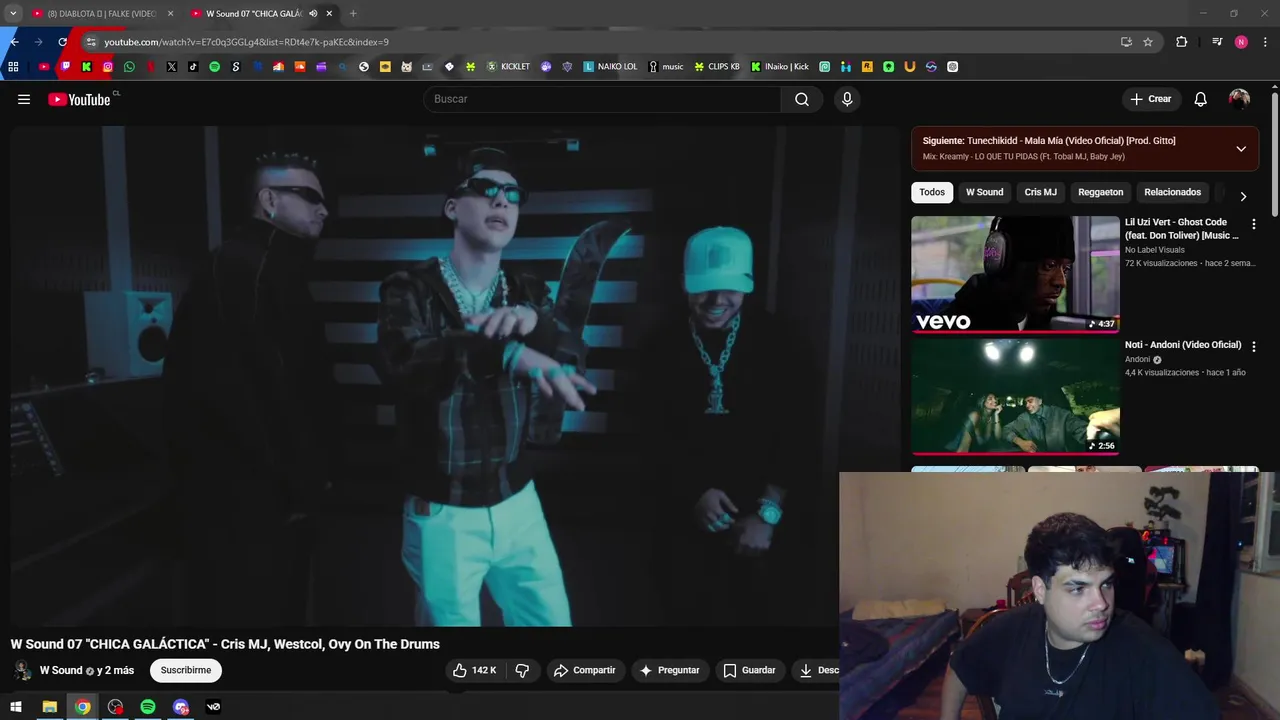The image size is (1280, 720).
Task: Click the Compartir share button
Action: pos(585,670)
